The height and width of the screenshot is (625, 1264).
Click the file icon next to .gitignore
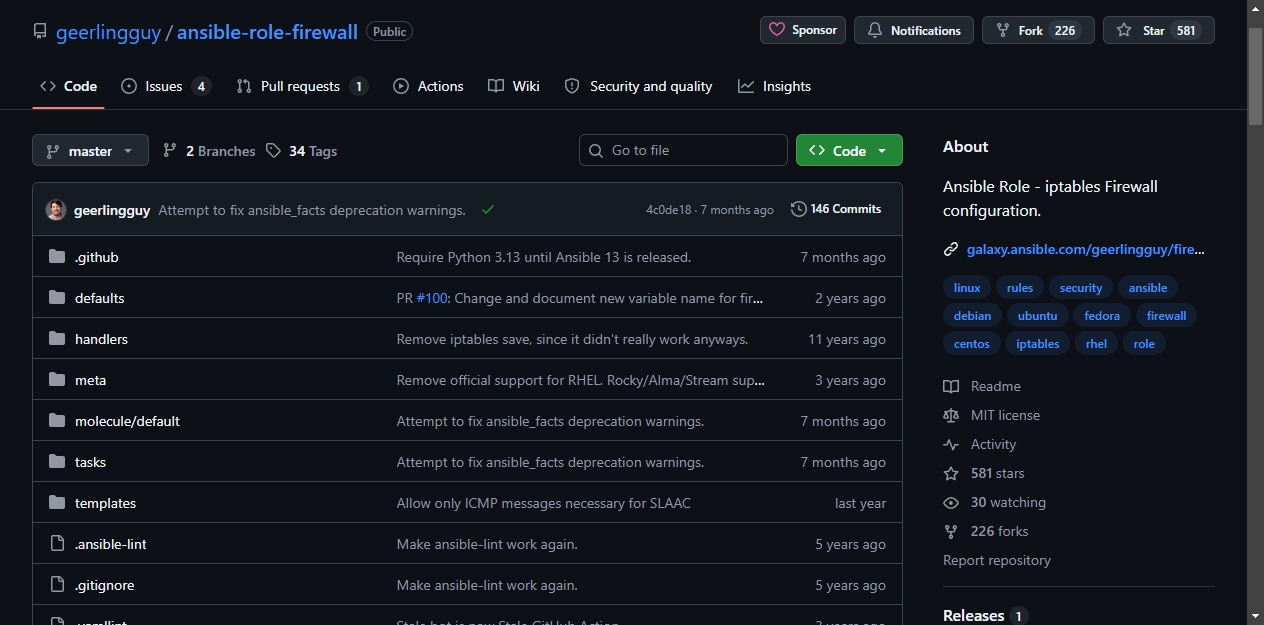pos(57,585)
